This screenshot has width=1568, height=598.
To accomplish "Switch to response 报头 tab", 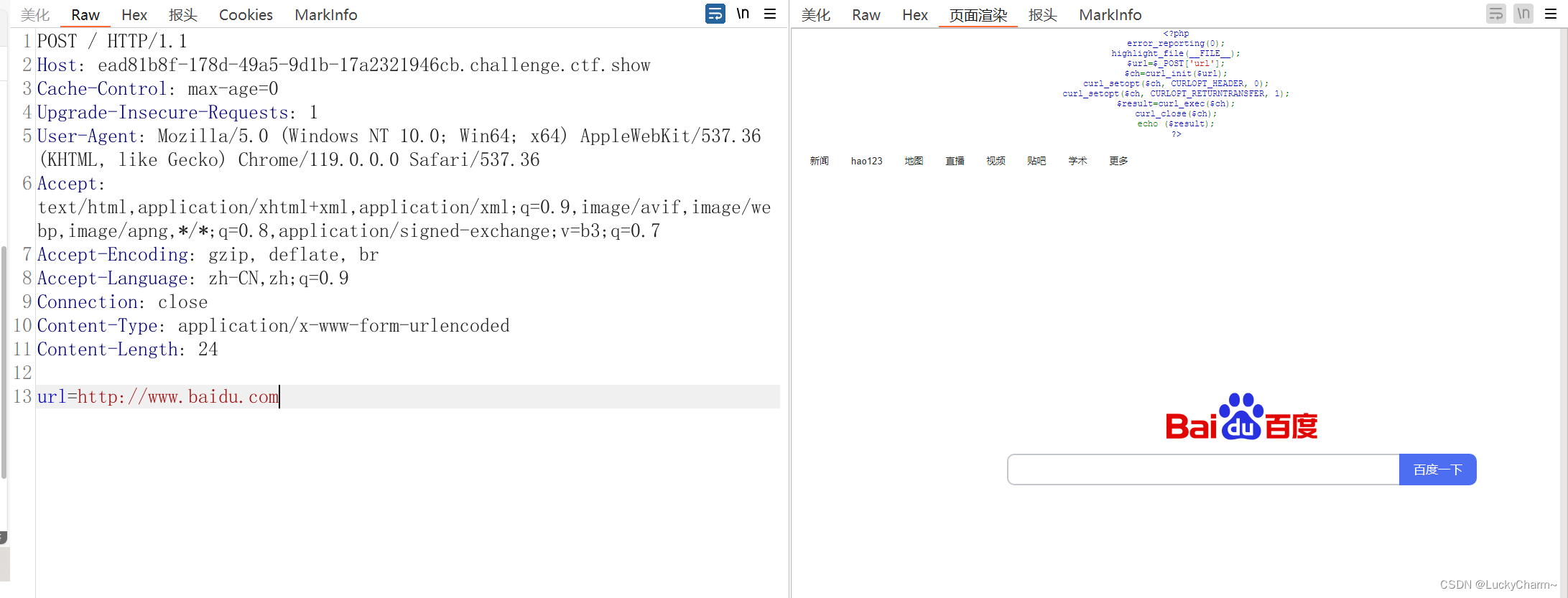I will click(x=1043, y=15).
